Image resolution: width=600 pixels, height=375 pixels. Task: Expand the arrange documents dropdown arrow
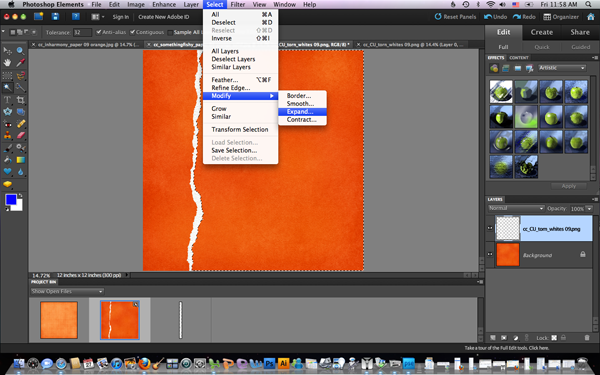[x=103, y=17]
